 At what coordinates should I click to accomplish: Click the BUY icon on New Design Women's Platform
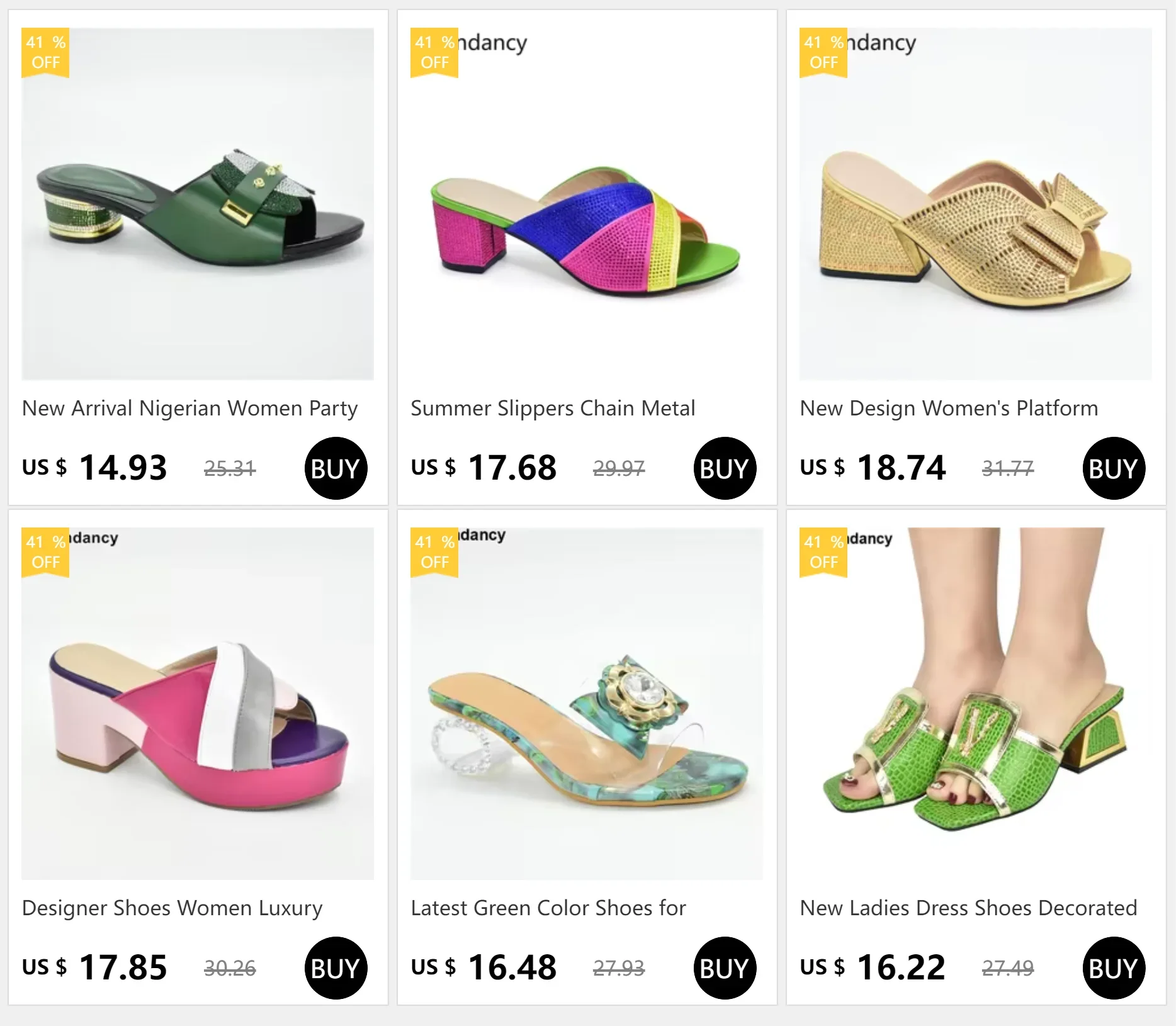[1113, 468]
